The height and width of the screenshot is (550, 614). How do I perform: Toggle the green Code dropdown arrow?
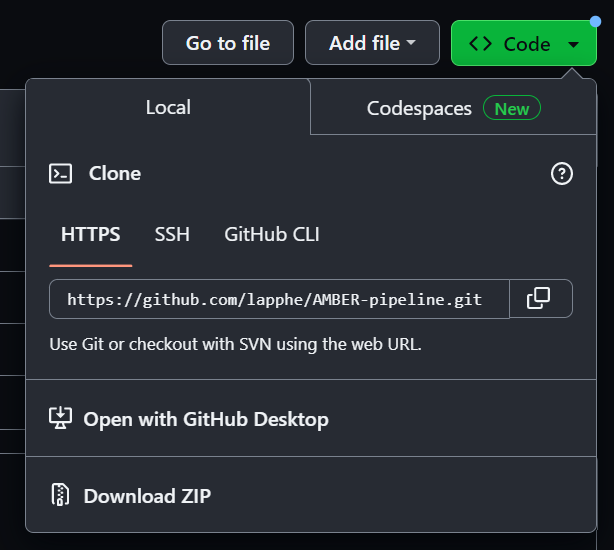pyautogui.click(x=573, y=45)
